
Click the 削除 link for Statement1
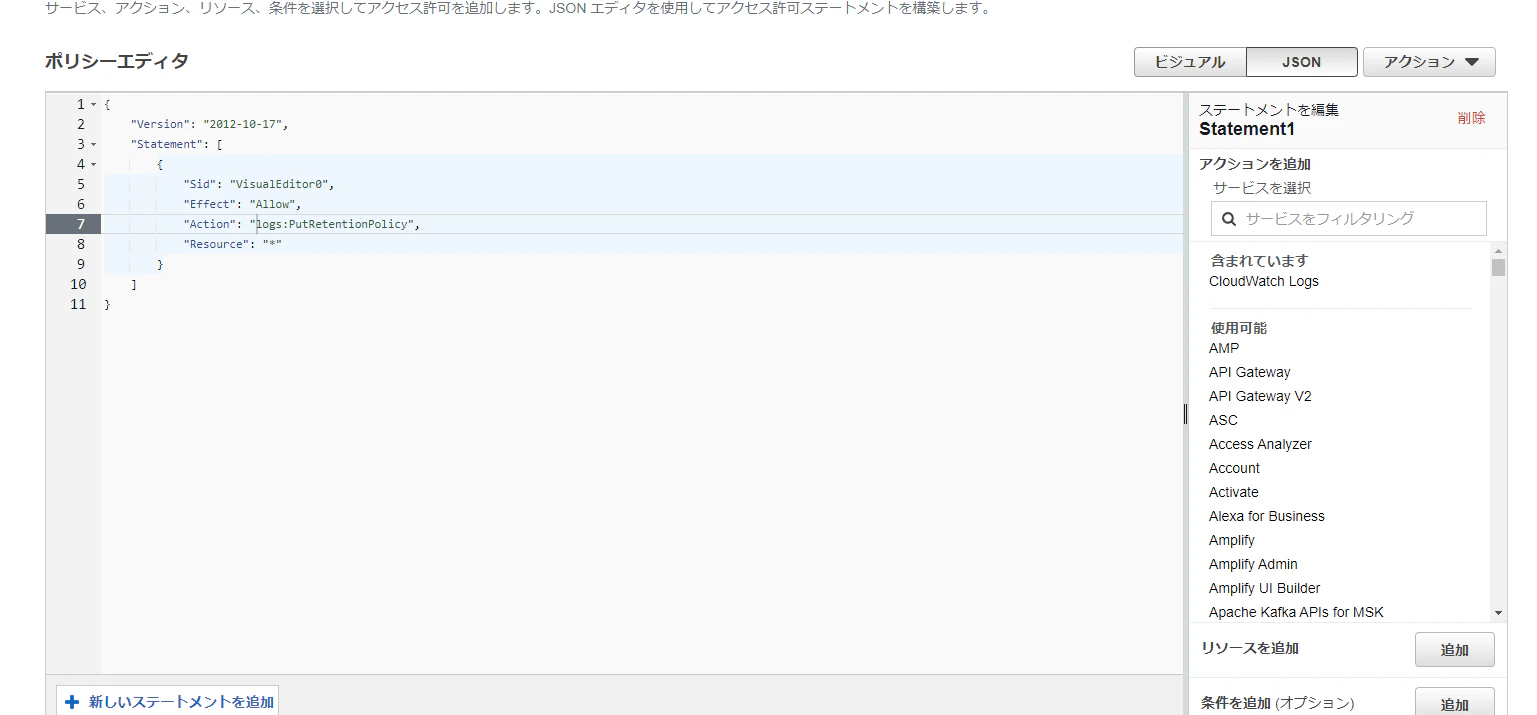[1471, 118]
